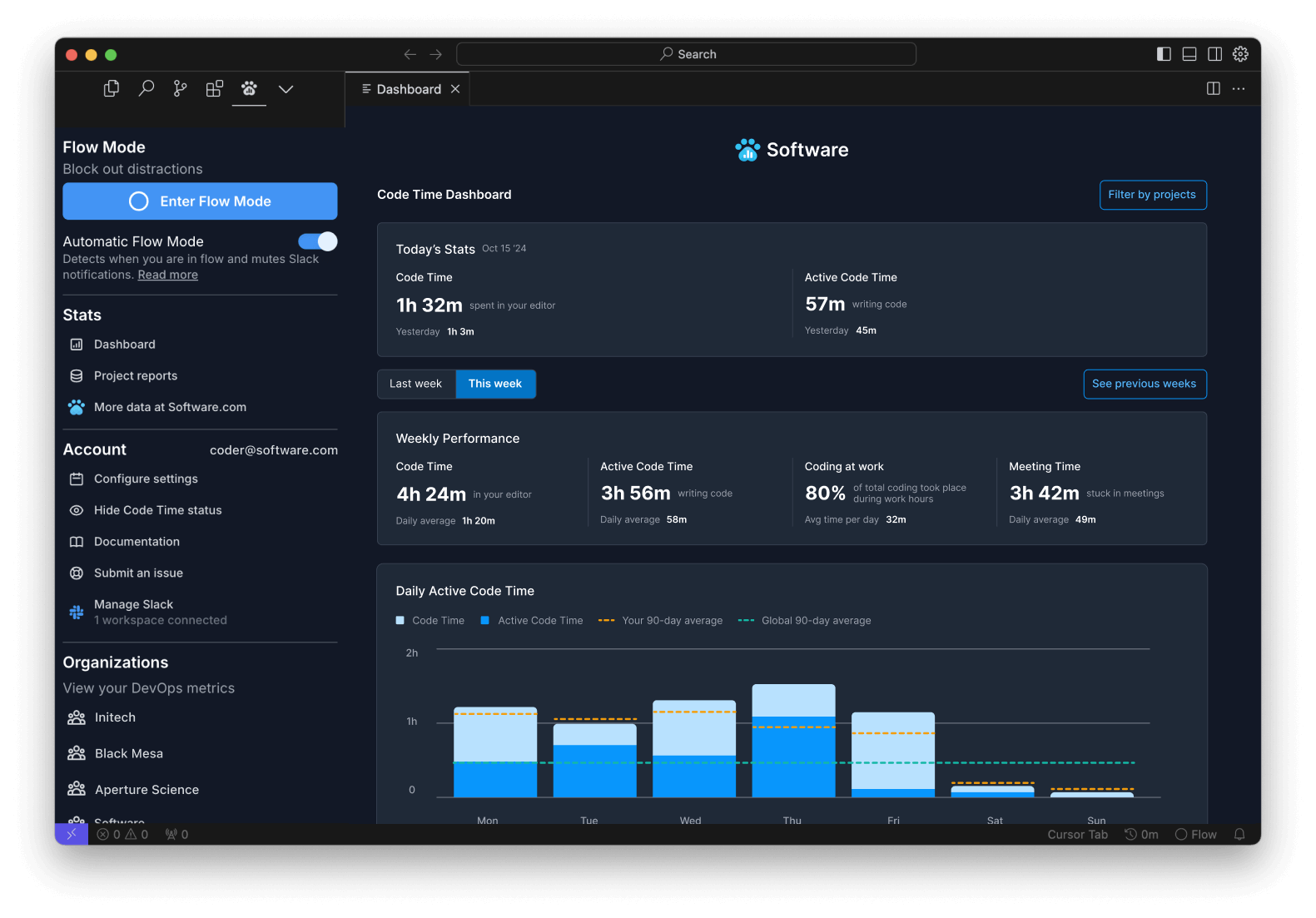Image resolution: width=1316 pixels, height=918 pixels.
Task: Open the settings gear icon
Action: point(1240,54)
